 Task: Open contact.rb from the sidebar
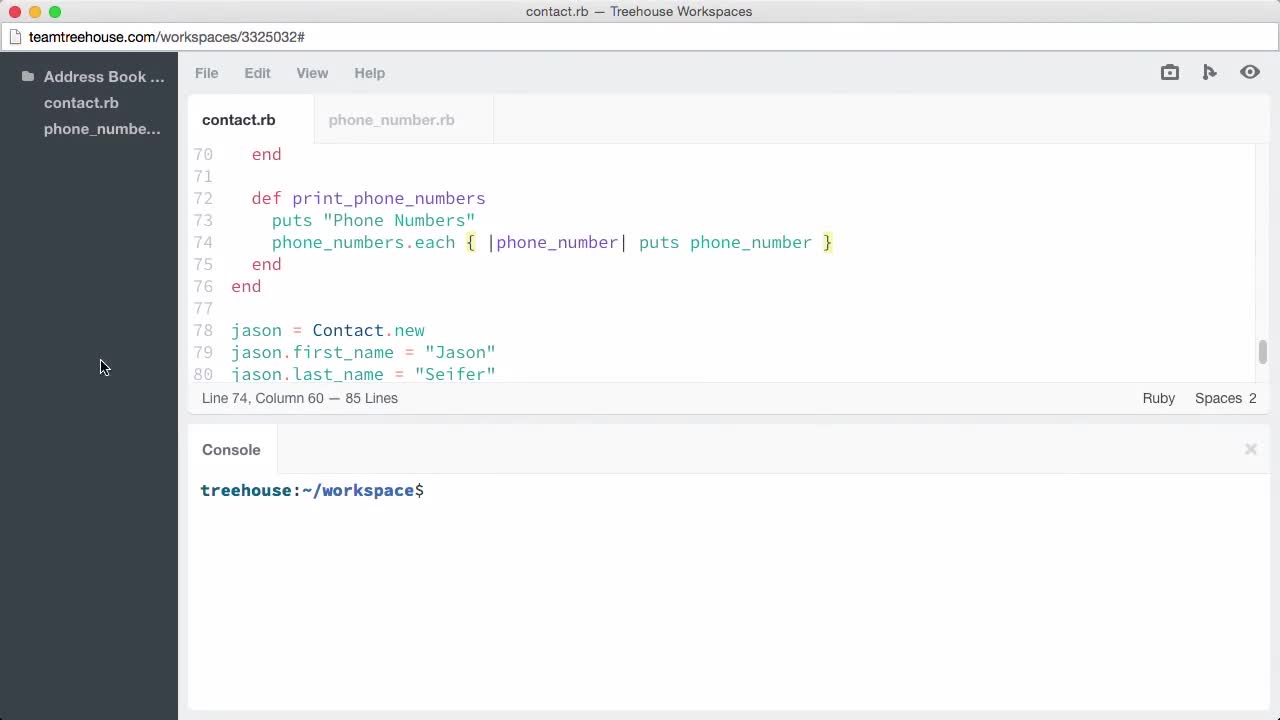click(81, 103)
